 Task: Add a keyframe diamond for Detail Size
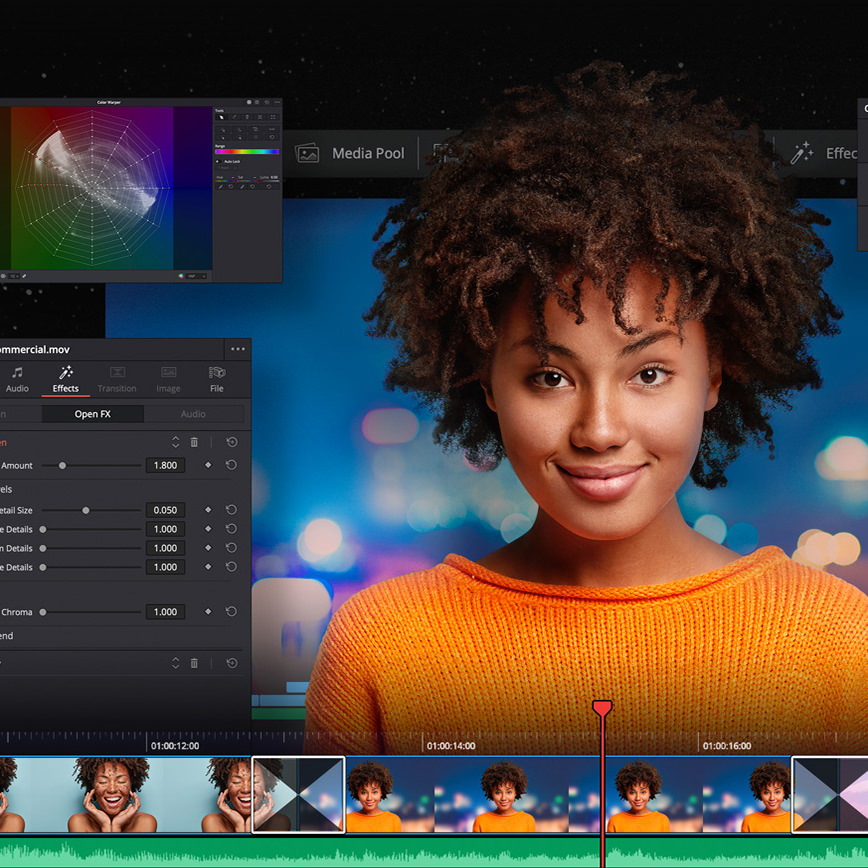207,510
